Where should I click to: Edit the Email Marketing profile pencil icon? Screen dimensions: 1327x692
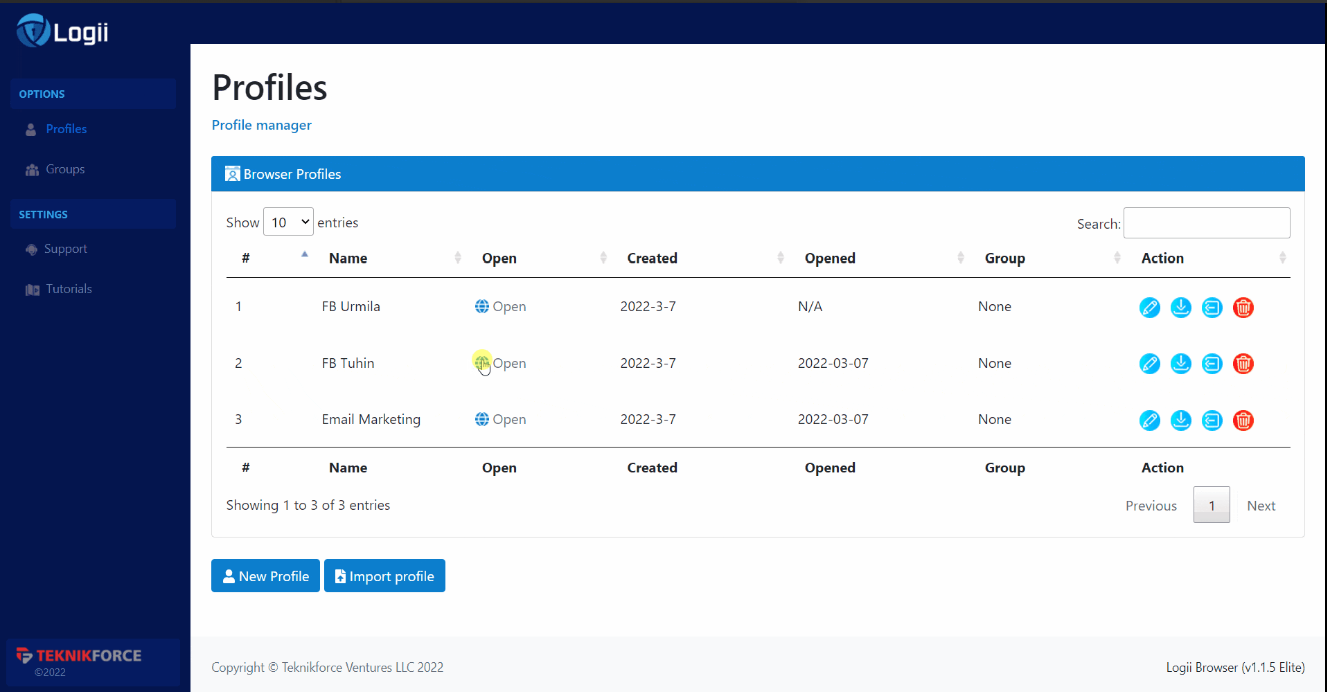(x=1150, y=420)
